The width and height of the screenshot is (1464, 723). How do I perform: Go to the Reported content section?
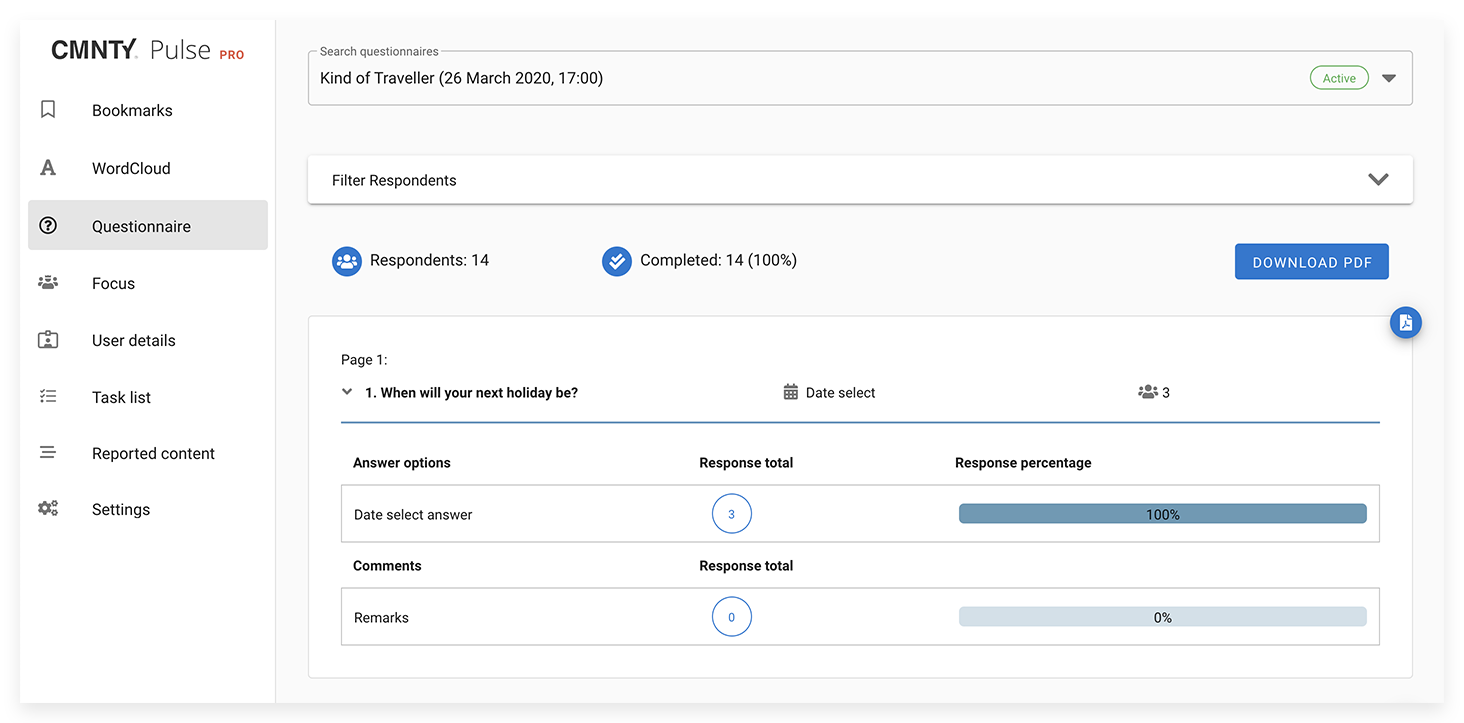pyautogui.click(x=153, y=453)
